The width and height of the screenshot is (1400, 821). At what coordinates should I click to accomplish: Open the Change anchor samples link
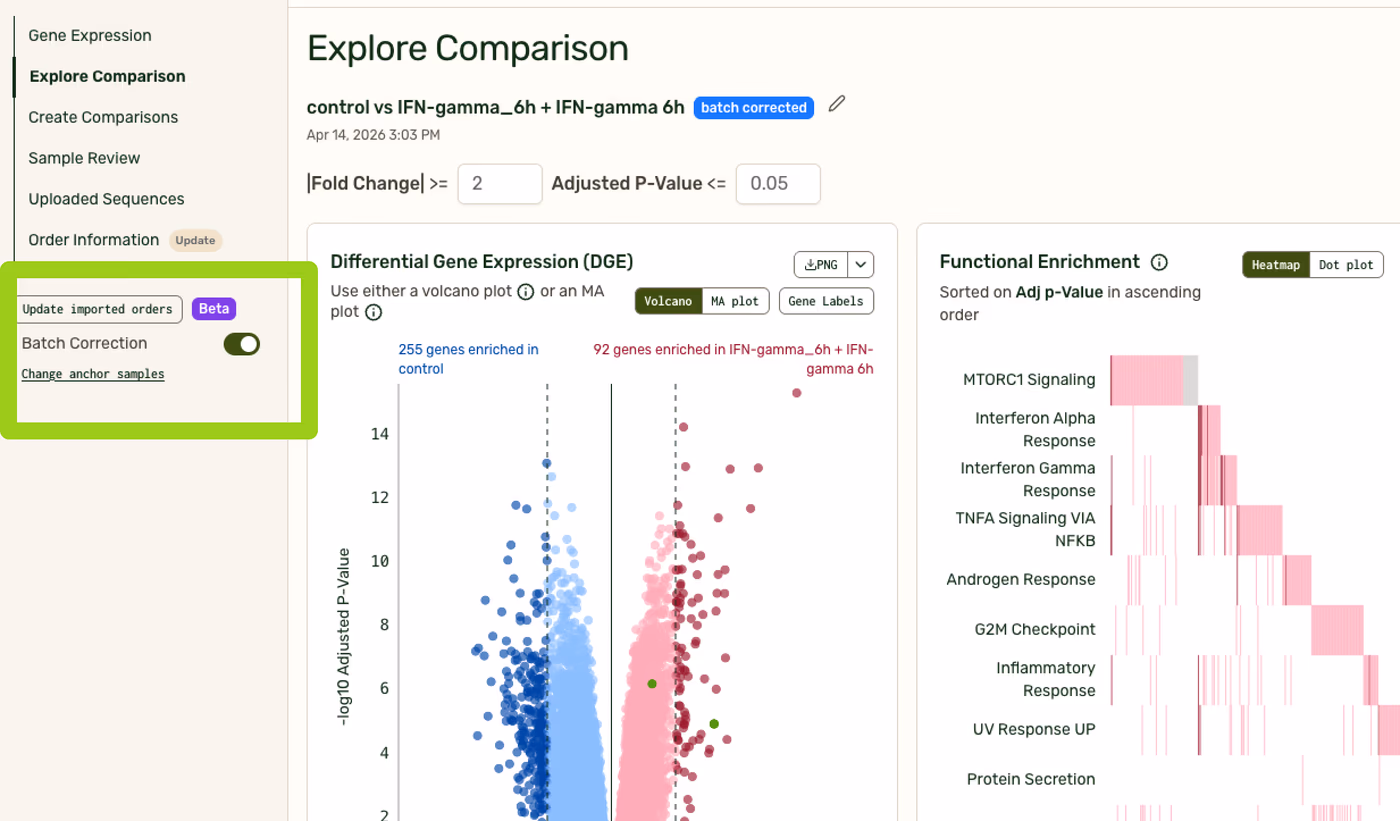[x=93, y=374]
